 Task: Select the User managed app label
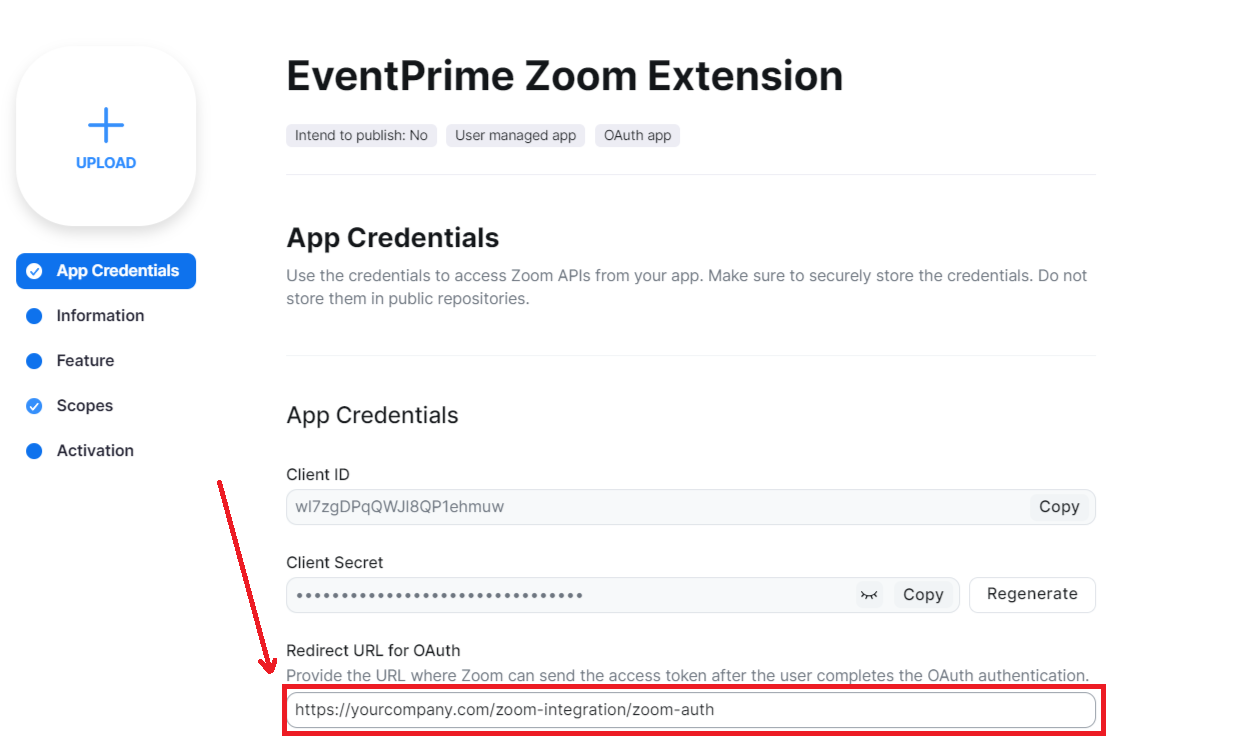515,135
